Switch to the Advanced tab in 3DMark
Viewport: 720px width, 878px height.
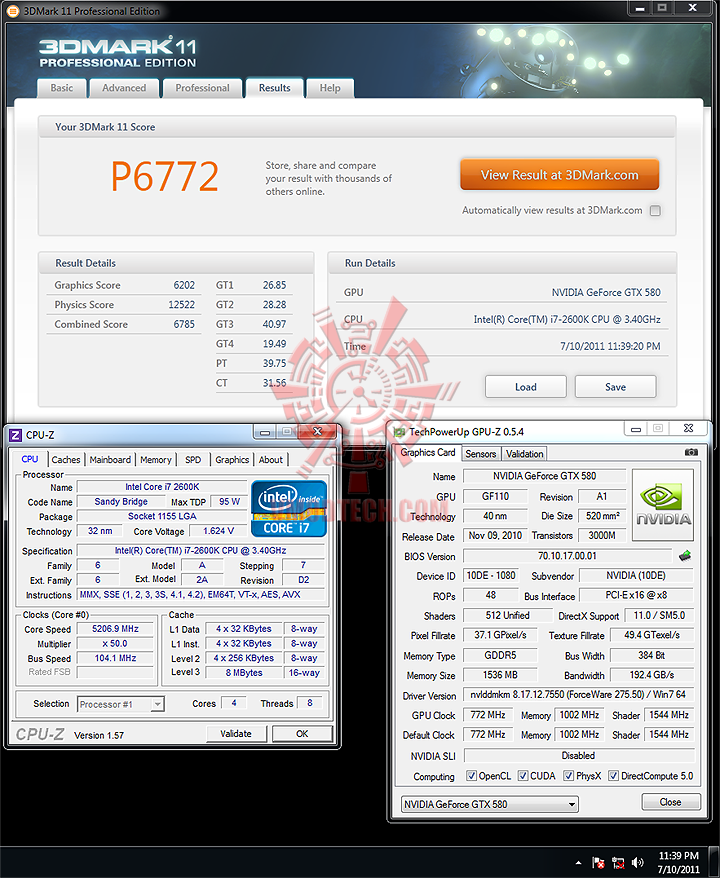(x=124, y=88)
